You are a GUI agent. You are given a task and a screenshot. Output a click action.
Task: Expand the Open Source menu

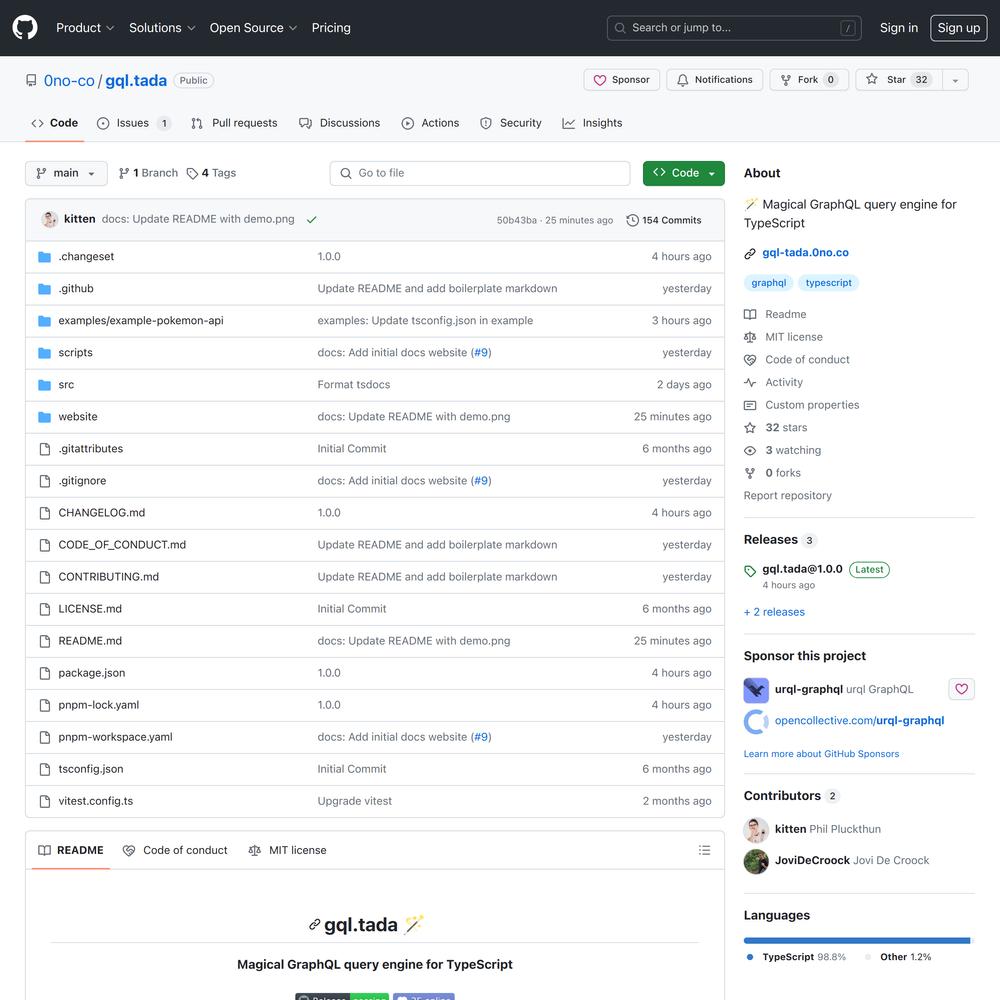tap(253, 28)
